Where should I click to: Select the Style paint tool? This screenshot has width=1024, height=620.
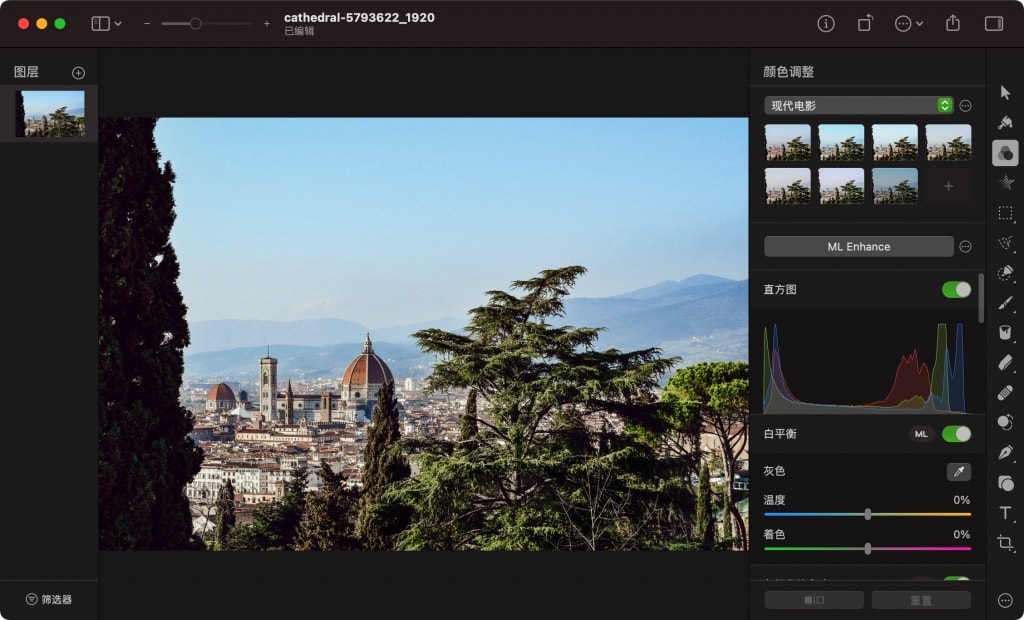1005,122
